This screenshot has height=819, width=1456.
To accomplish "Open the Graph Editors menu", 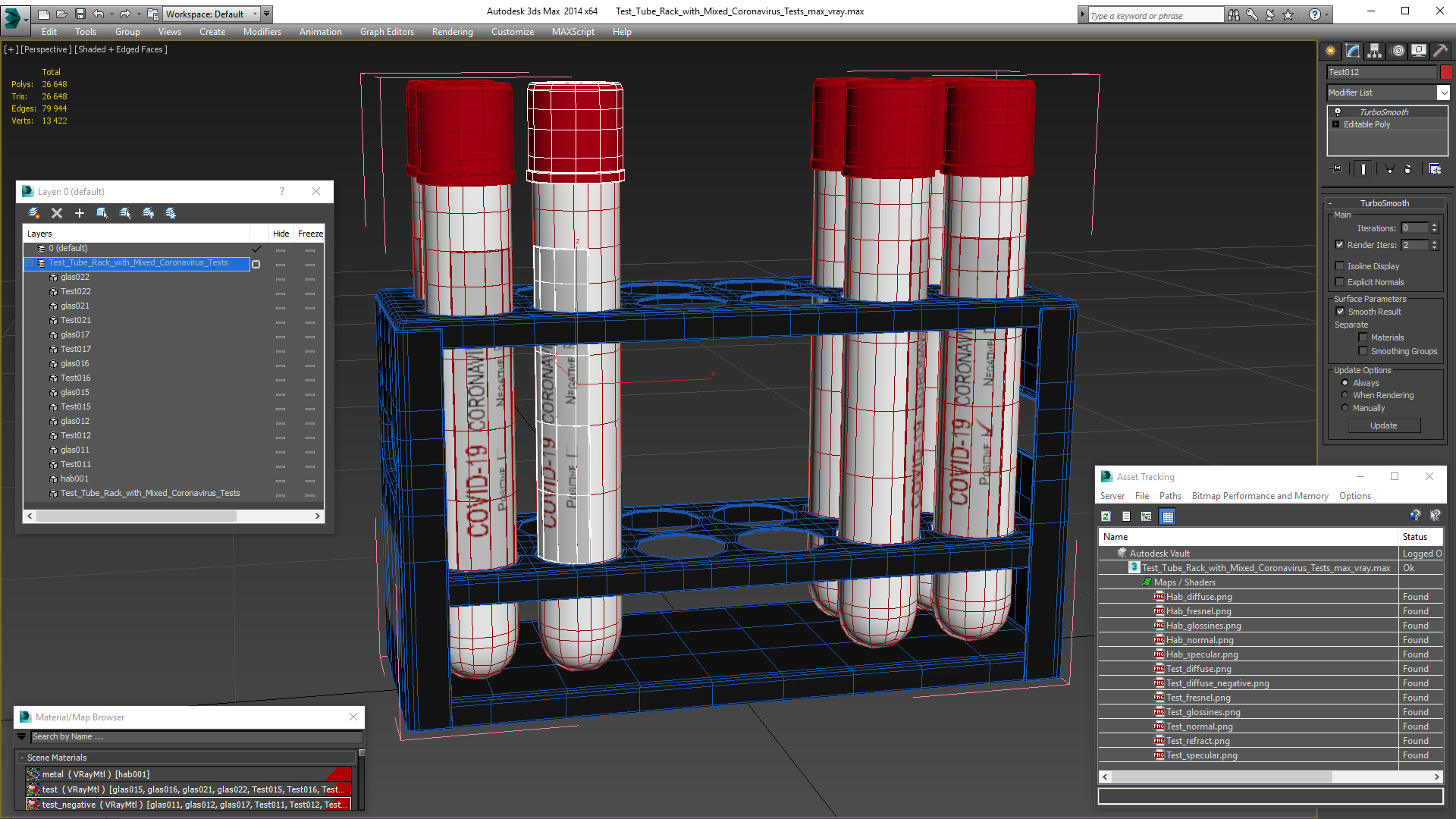I will click(x=387, y=32).
